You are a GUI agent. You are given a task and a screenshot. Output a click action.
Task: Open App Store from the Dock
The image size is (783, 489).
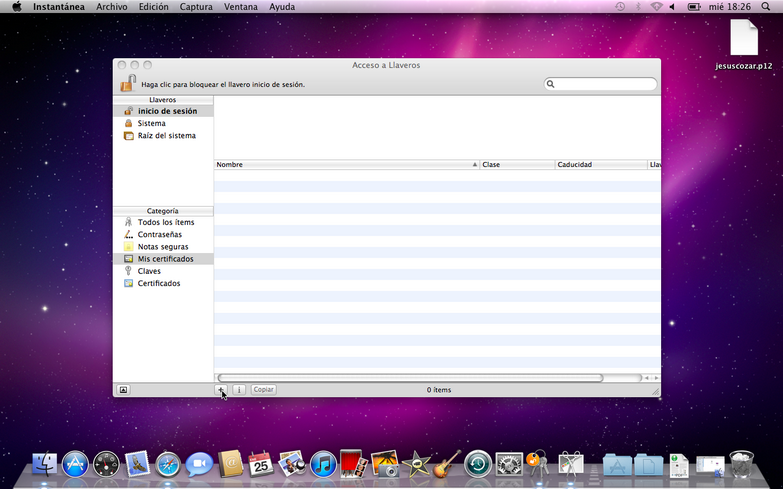[75, 465]
